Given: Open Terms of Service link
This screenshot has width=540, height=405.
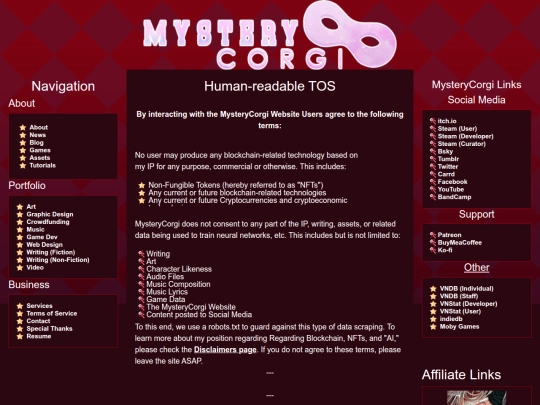Looking at the screenshot, I should click(52, 313).
